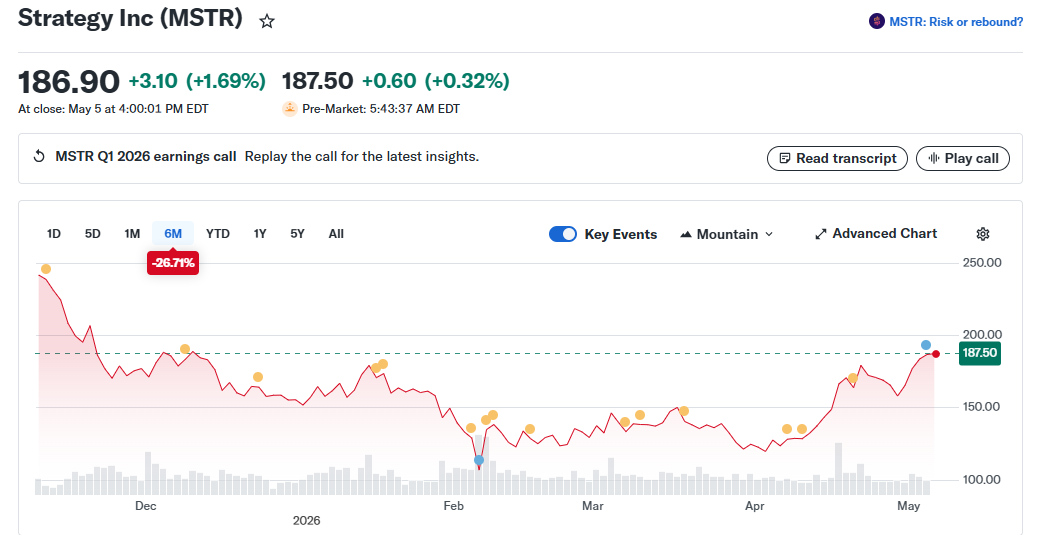Viewport: 1037px width, 535px height.
Task: Switch the chart to YTD
Action: pos(218,233)
